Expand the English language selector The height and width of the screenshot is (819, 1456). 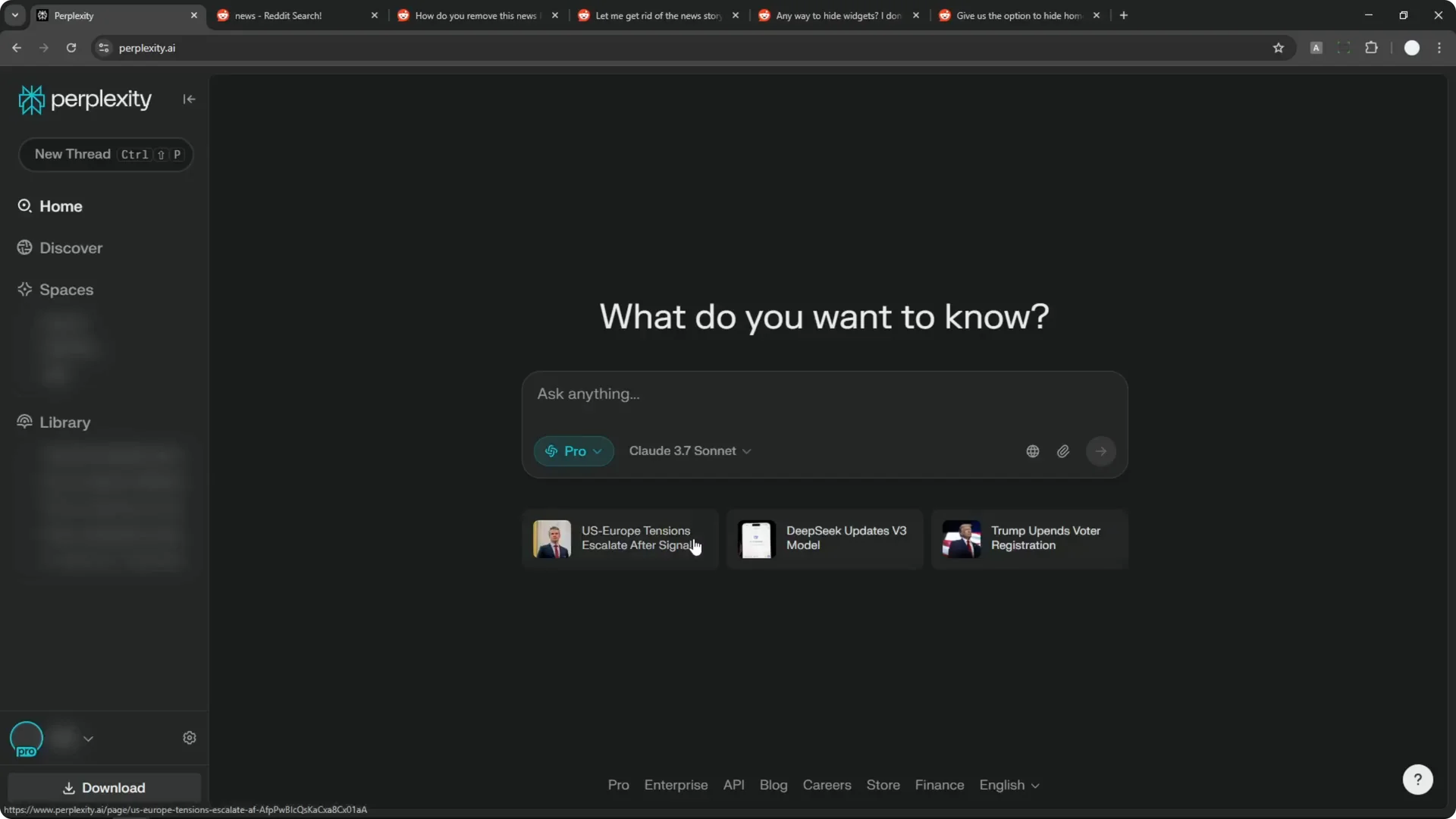point(1009,785)
